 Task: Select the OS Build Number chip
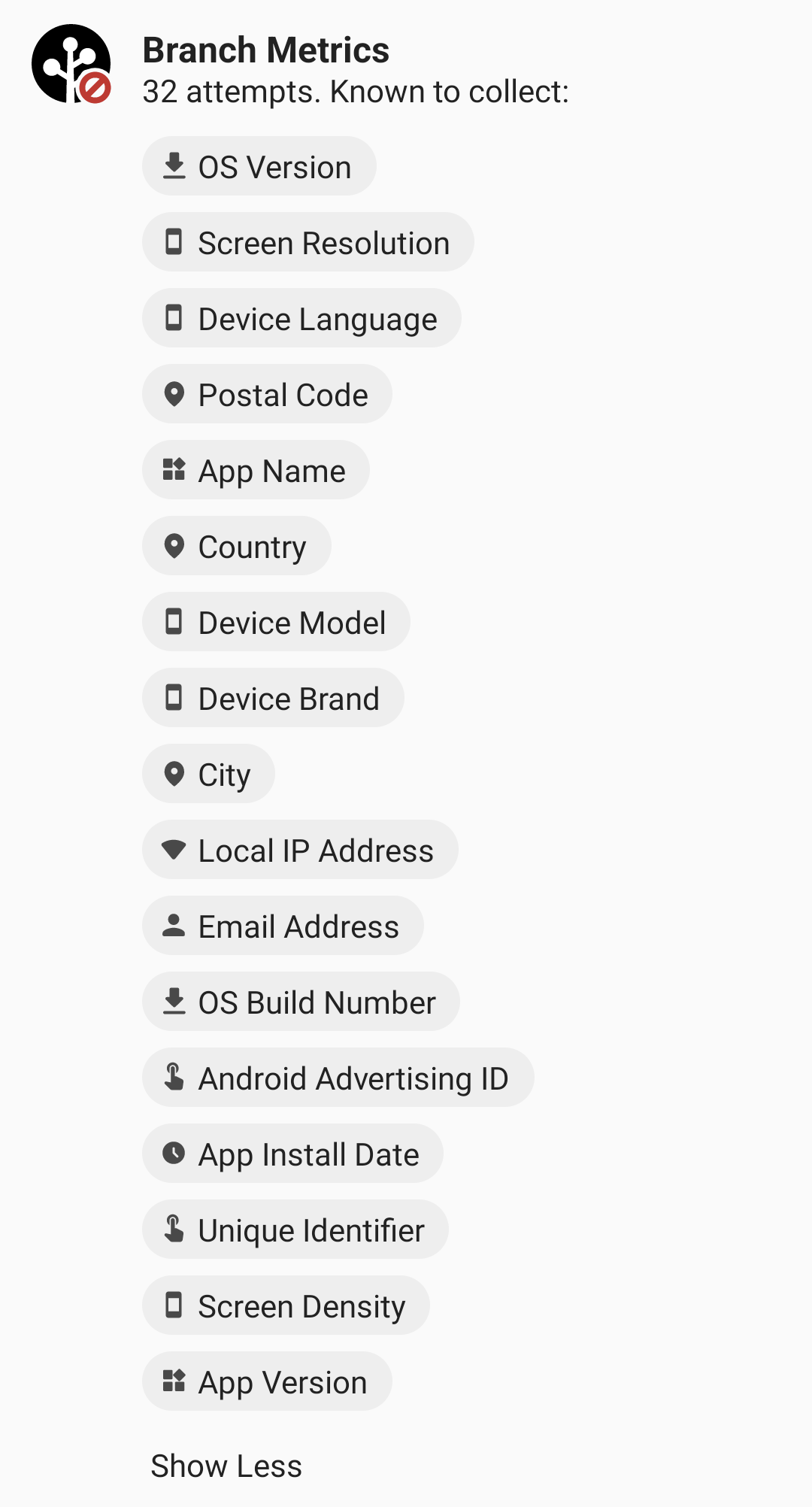(301, 1002)
